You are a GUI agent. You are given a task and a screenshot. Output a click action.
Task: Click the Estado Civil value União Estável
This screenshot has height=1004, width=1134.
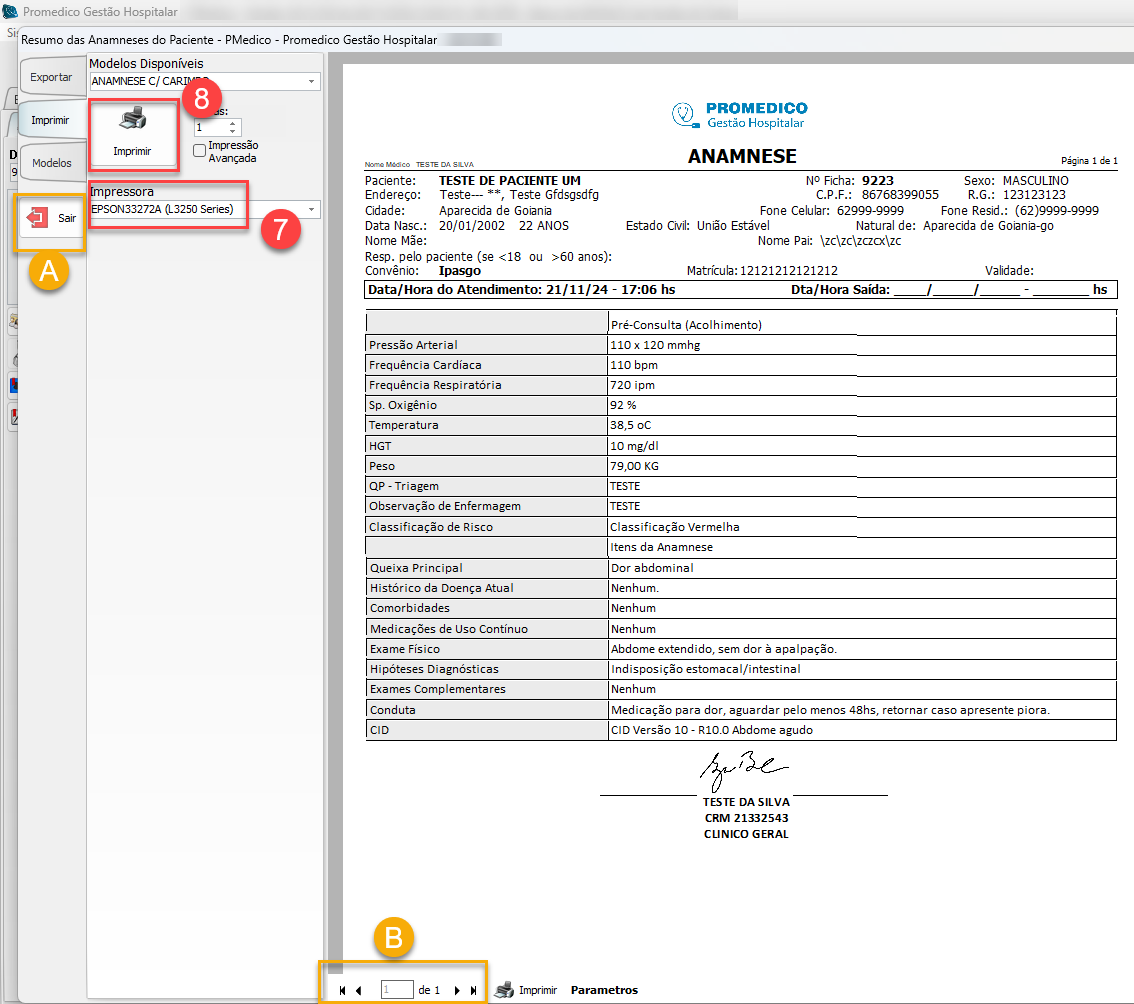(x=733, y=226)
